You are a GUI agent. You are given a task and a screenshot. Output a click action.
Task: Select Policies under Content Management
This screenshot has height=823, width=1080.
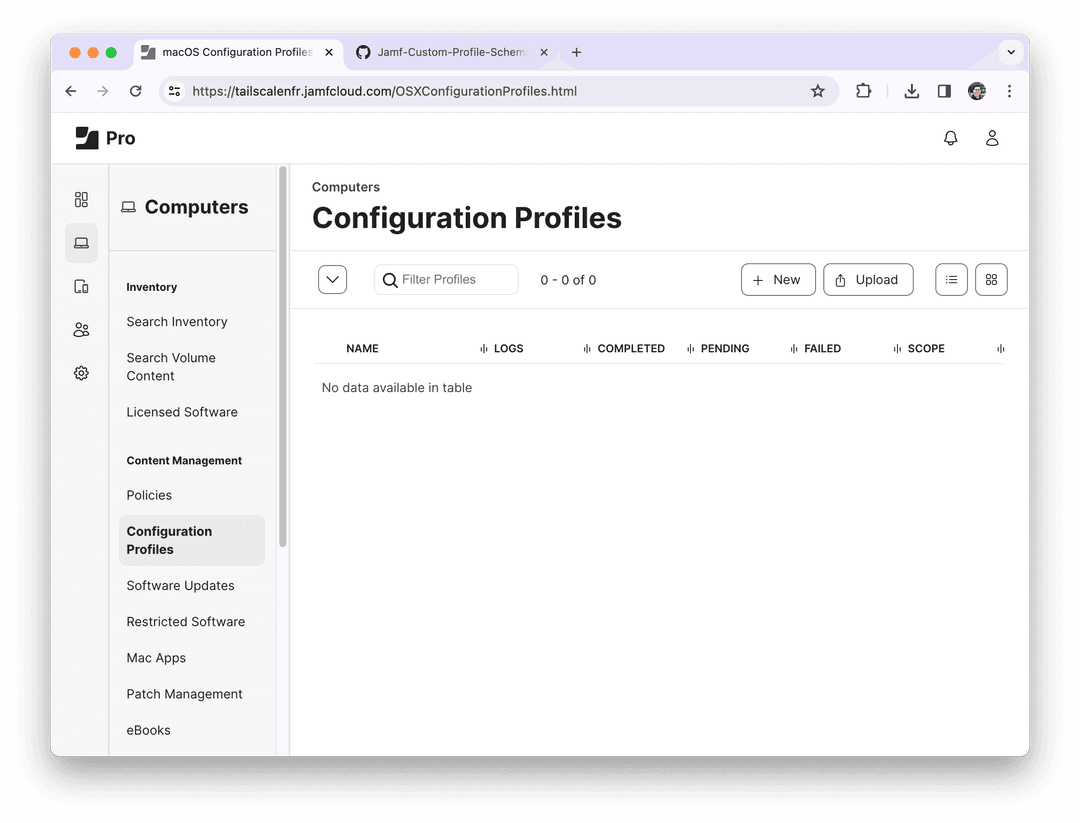tap(149, 494)
